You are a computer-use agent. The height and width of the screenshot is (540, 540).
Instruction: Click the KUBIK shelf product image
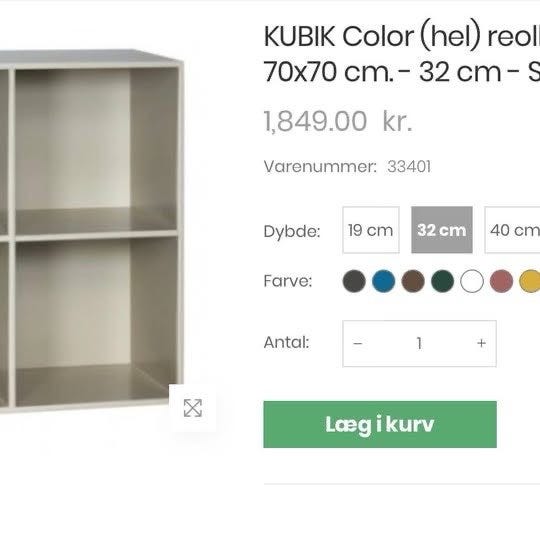click(x=92, y=231)
